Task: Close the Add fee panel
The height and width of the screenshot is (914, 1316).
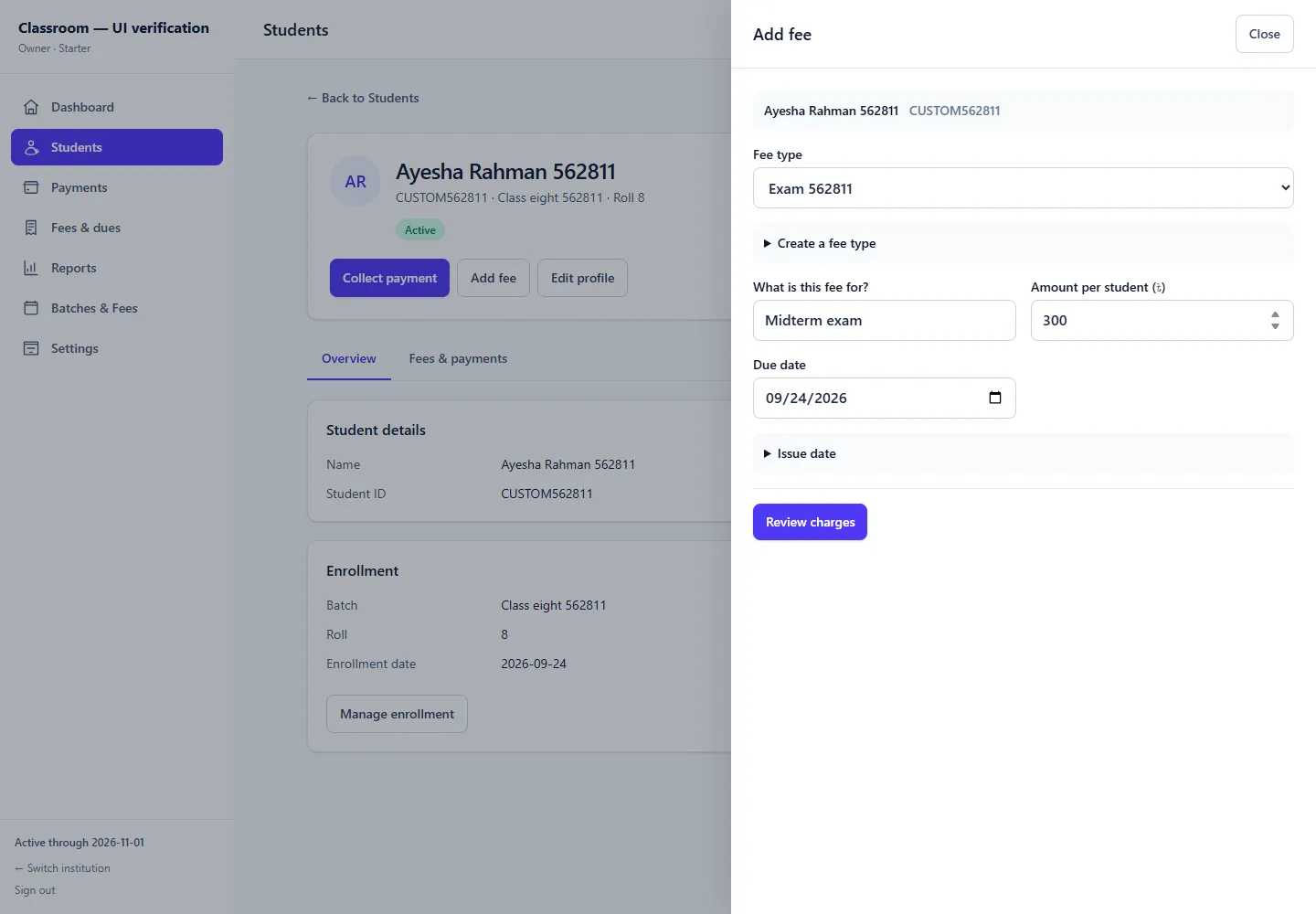Action: pyautogui.click(x=1264, y=34)
